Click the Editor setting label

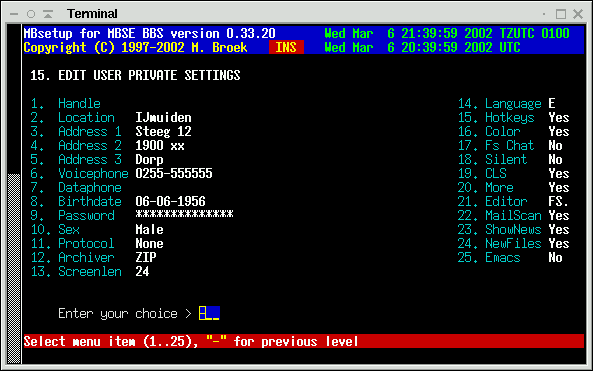pos(506,201)
